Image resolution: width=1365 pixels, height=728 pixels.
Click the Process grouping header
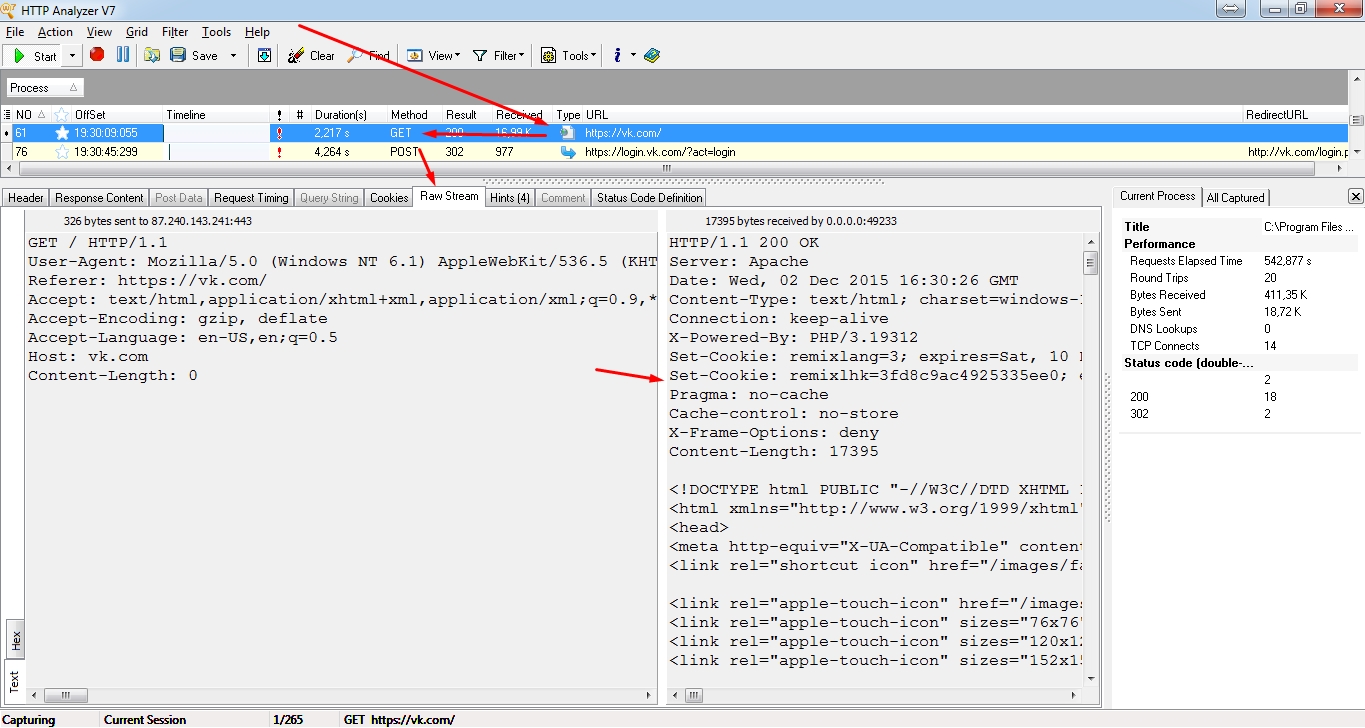tap(44, 88)
